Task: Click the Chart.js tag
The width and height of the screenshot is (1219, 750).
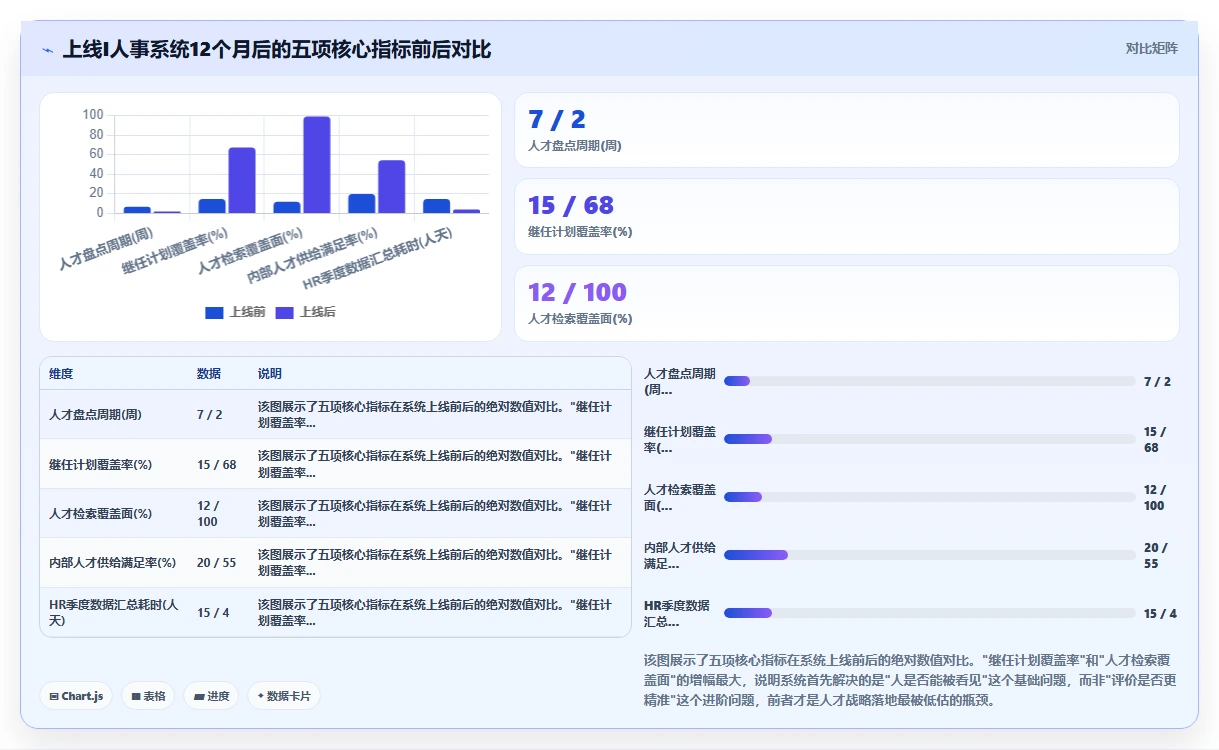Action: 76,696
